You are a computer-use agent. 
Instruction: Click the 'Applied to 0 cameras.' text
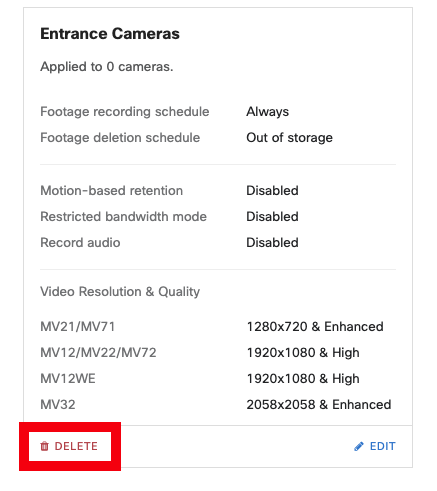pyautogui.click(x=107, y=67)
